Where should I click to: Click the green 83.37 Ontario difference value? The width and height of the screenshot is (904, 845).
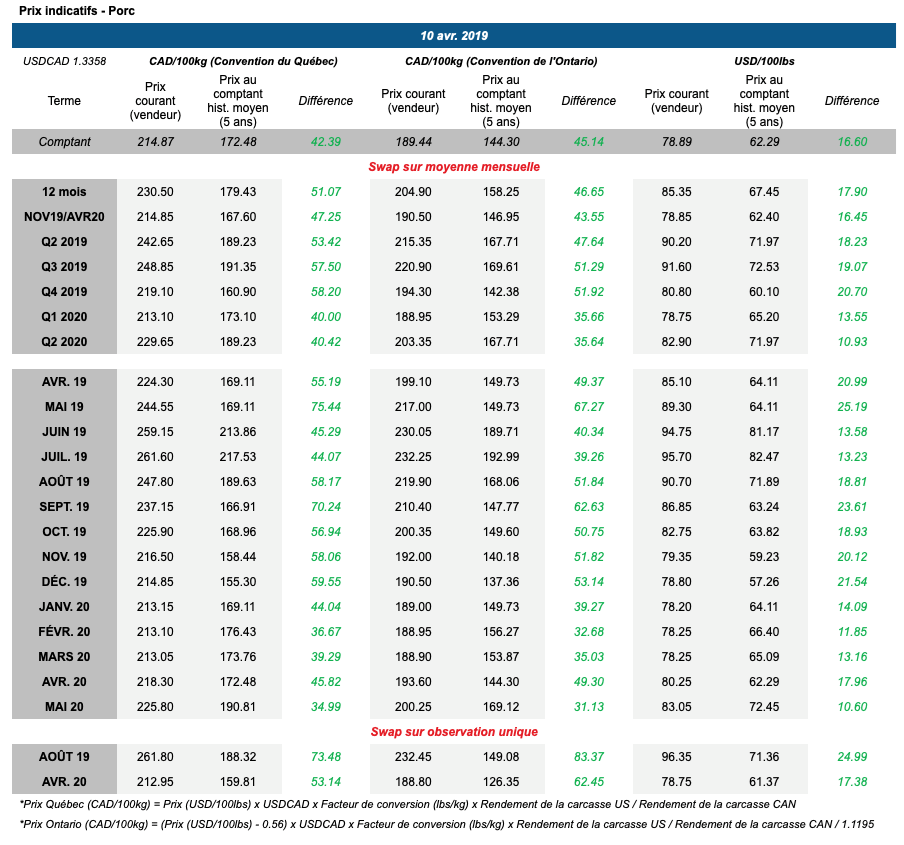[589, 757]
